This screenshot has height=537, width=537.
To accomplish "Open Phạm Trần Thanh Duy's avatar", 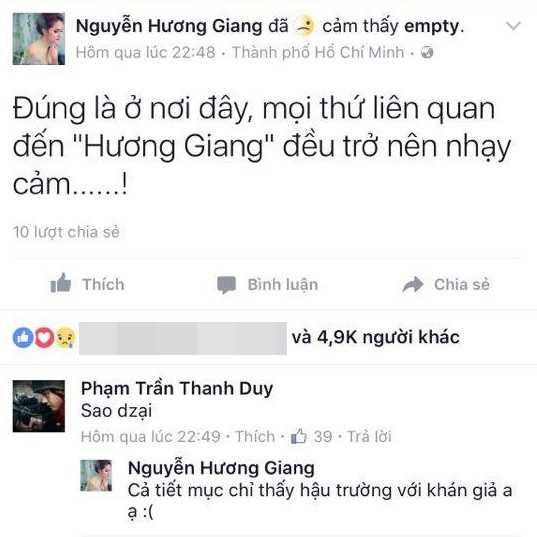I will pos(39,406).
